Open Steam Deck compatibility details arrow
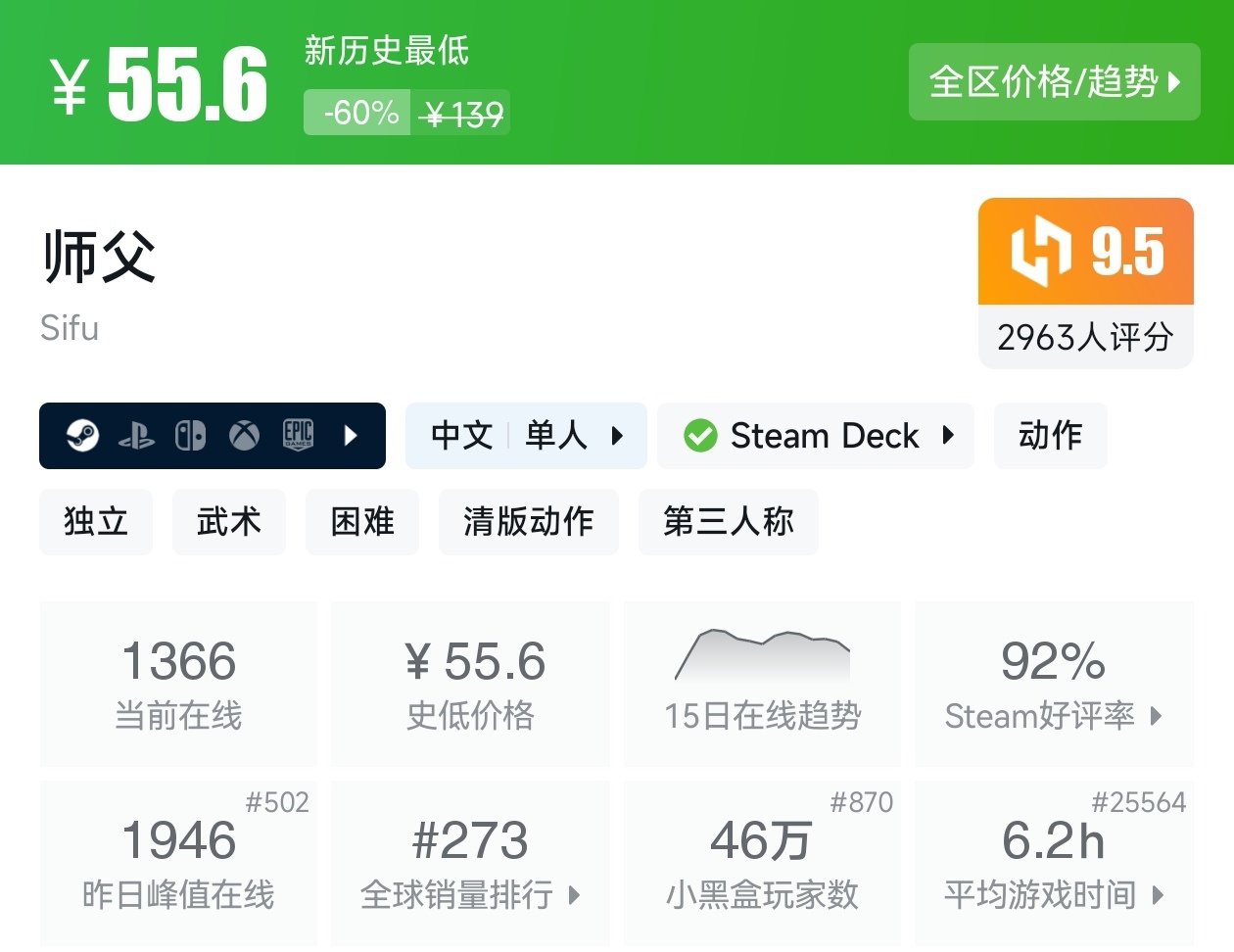 point(947,436)
